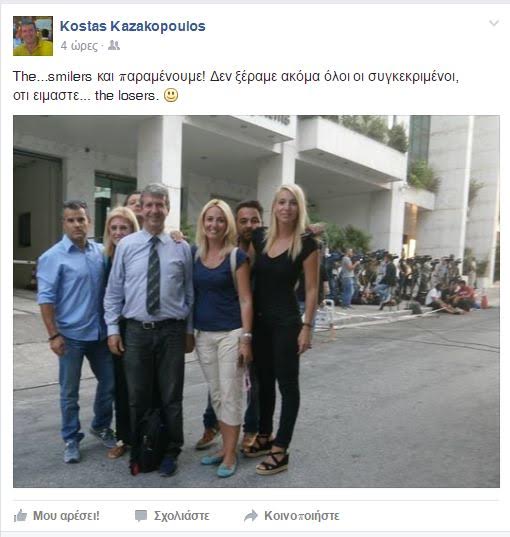Click the bearded man peeking between women

click(249, 217)
